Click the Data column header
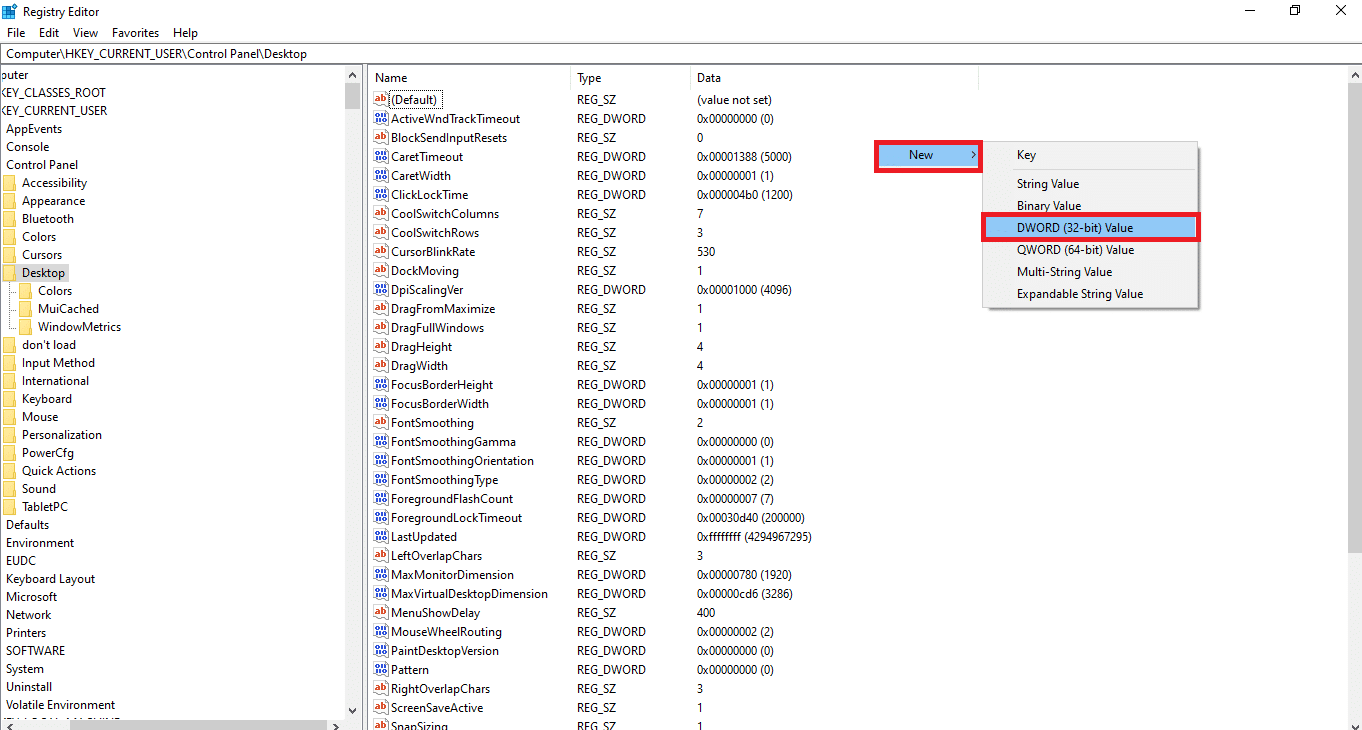This screenshot has width=1362, height=730. 709,78
